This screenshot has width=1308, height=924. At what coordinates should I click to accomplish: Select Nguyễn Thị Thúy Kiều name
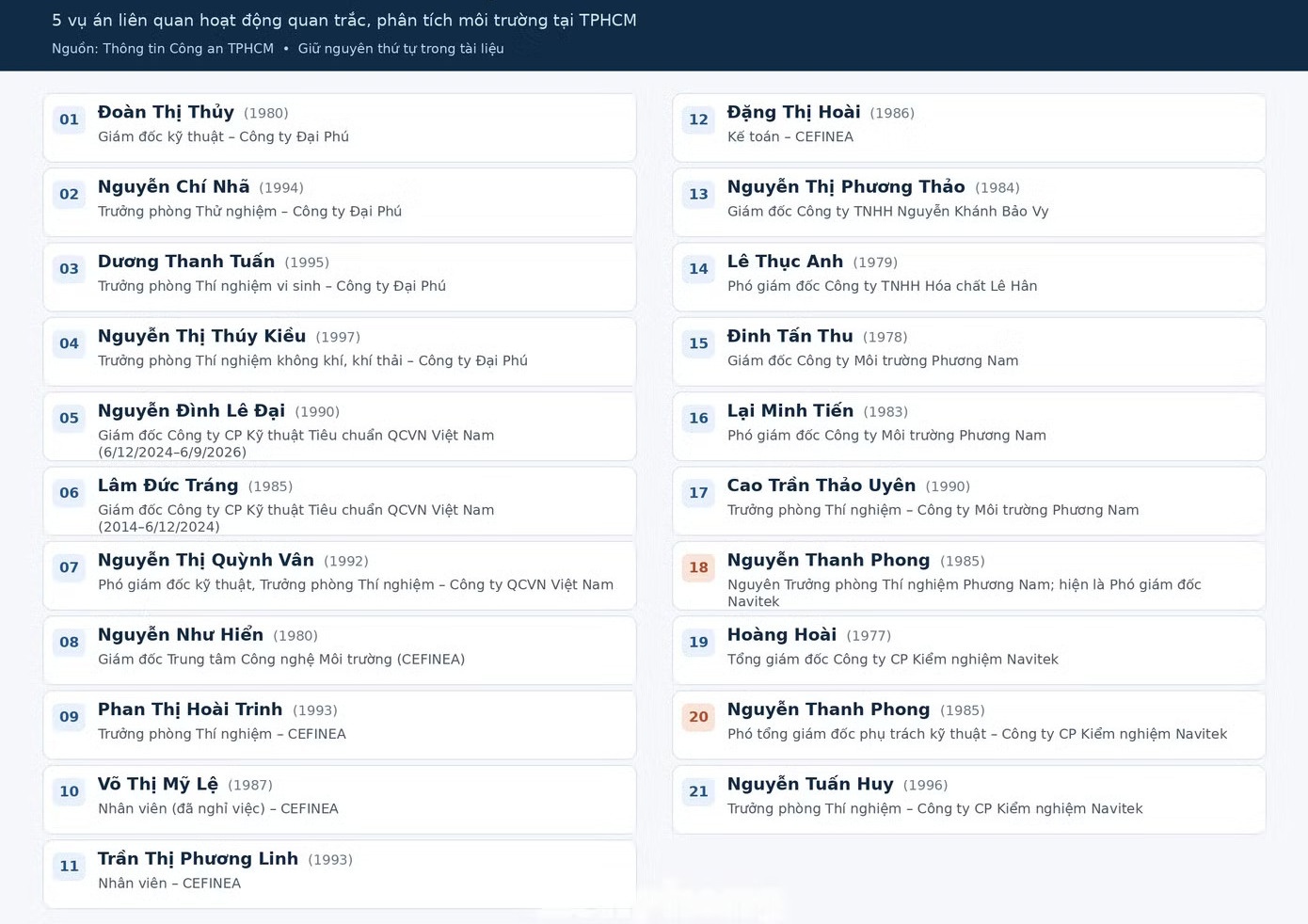(x=201, y=336)
